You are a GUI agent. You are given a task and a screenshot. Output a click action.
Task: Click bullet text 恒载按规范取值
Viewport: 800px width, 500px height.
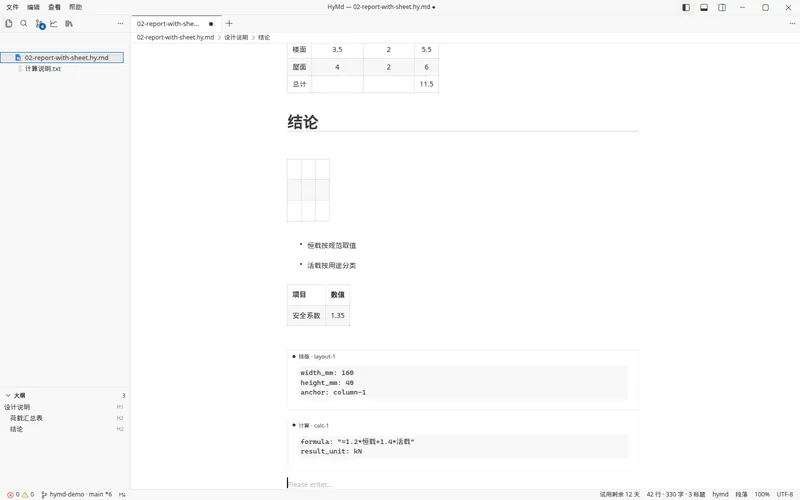[332, 245]
